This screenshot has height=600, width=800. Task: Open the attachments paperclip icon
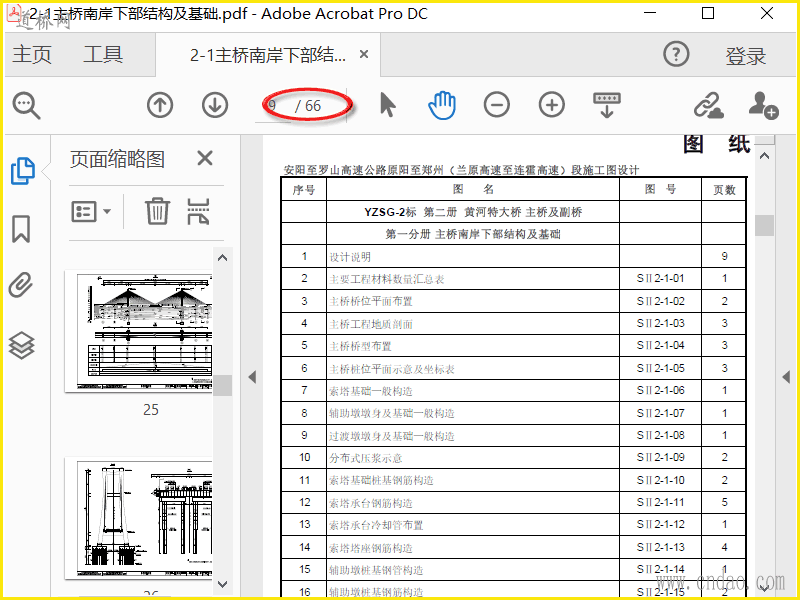pos(21,285)
